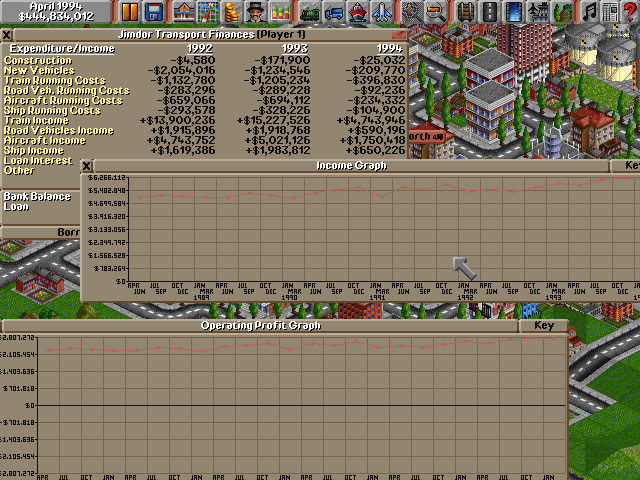The height and width of the screenshot is (480, 640).
Task: Click the Bank Balance label
Action: pyautogui.click(x=37, y=197)
